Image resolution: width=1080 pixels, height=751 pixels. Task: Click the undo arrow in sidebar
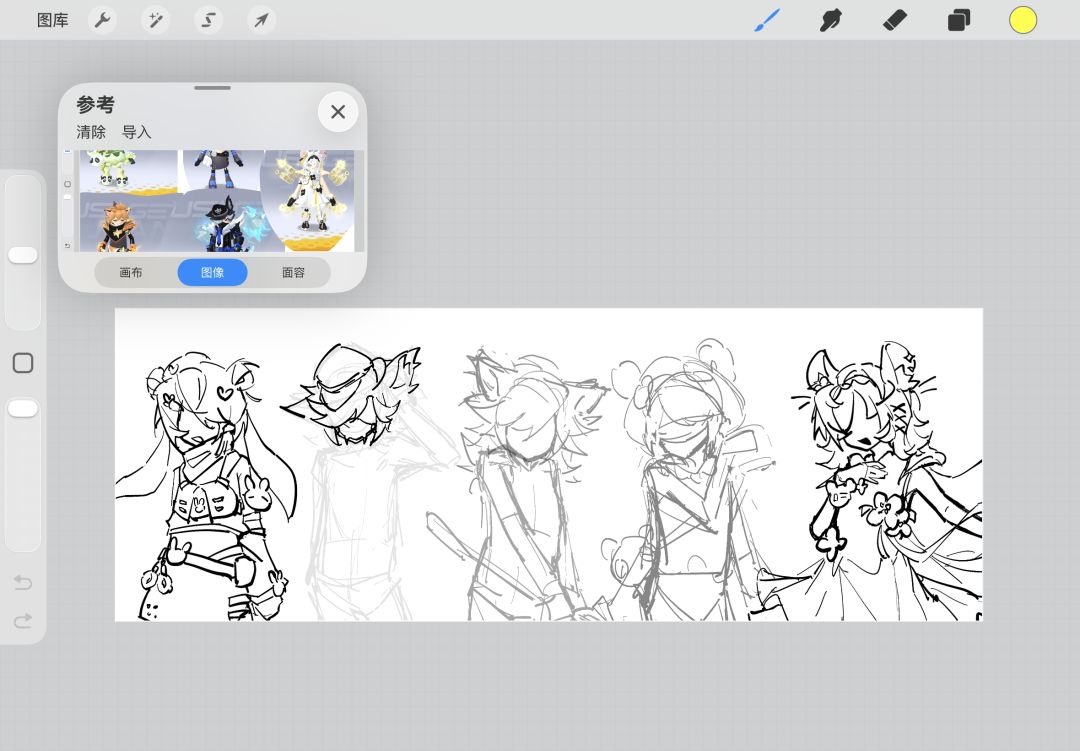pyautogui.click(x=23, y=583)
